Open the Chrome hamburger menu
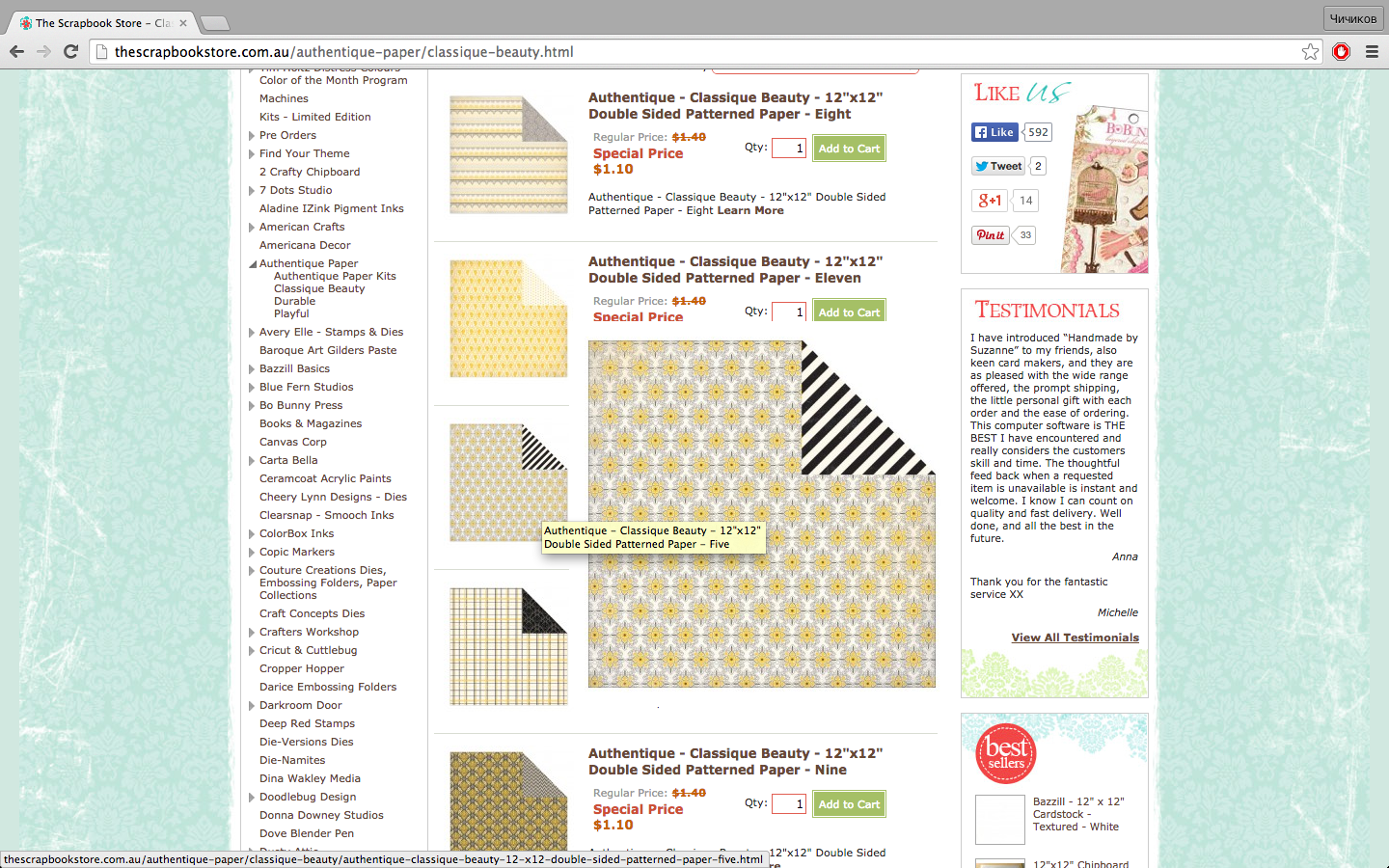 1372,52
